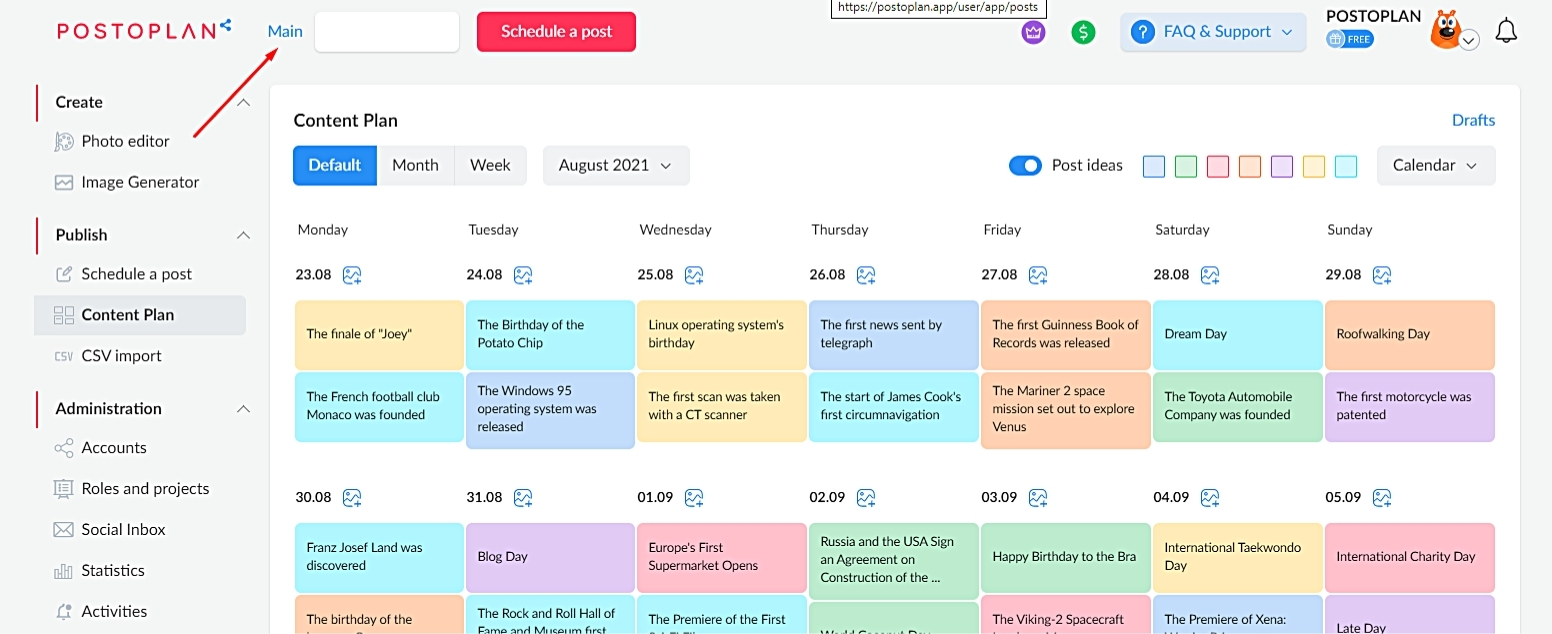
Task: Open the green dollar sign icon
Action: coord(1083,32)
